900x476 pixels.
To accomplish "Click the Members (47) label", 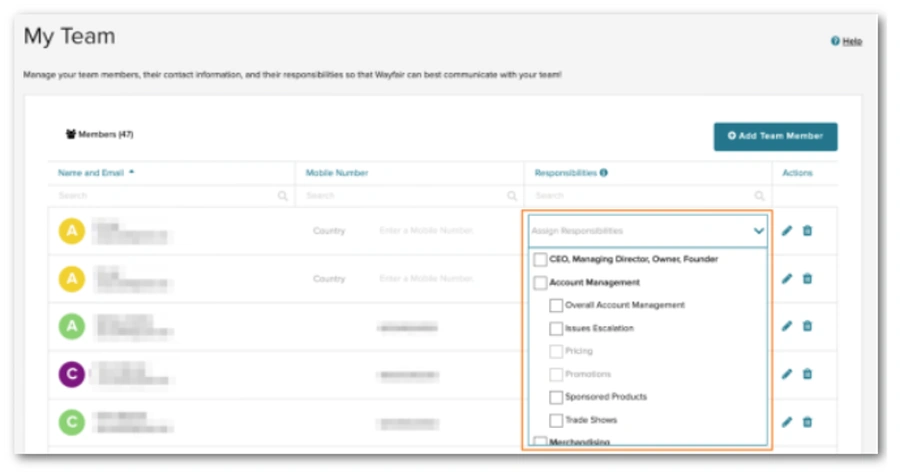I will pos(106,134).
